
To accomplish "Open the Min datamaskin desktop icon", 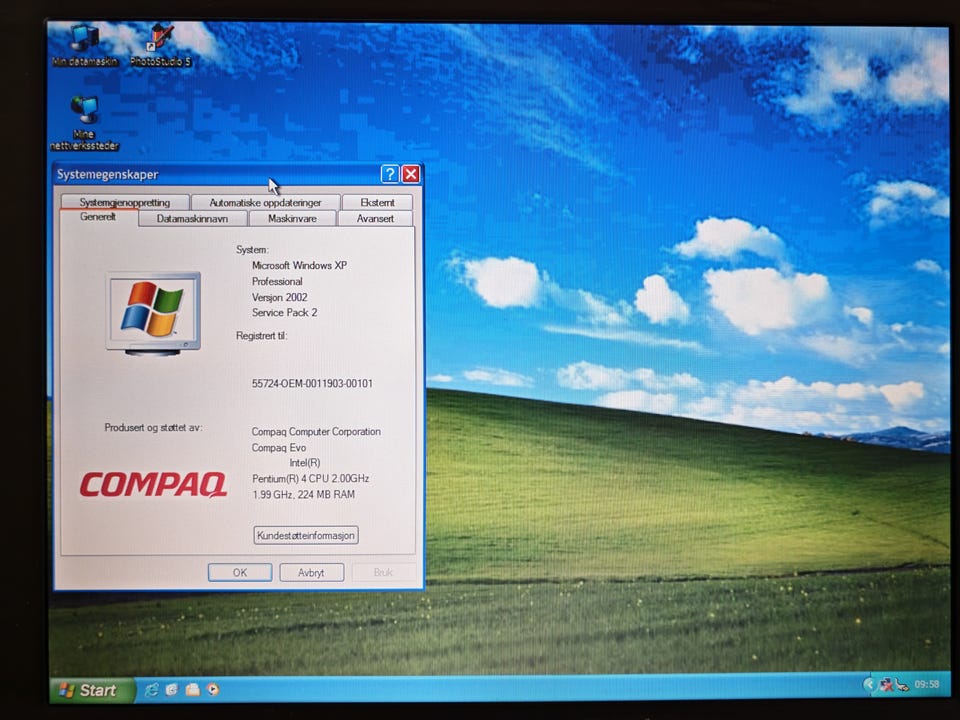I will tap(84, 44).
